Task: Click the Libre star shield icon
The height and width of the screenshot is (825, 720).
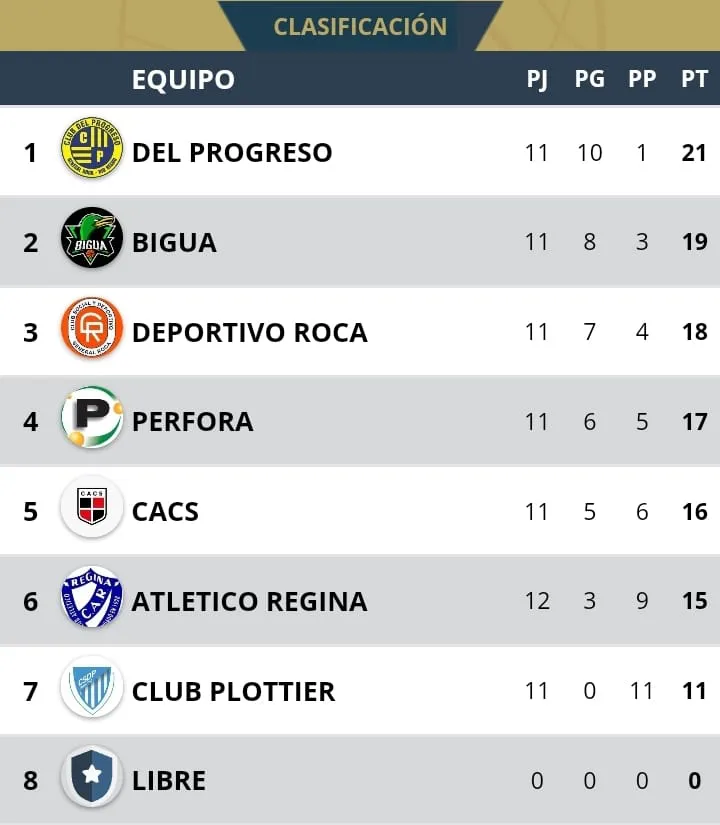Action: (x=91, y=779)
